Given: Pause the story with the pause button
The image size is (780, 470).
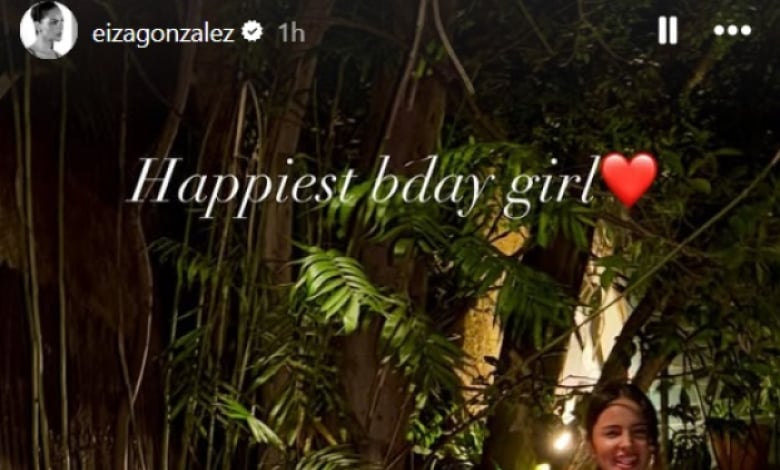Looking at the screenshot, I should [668, 30].
